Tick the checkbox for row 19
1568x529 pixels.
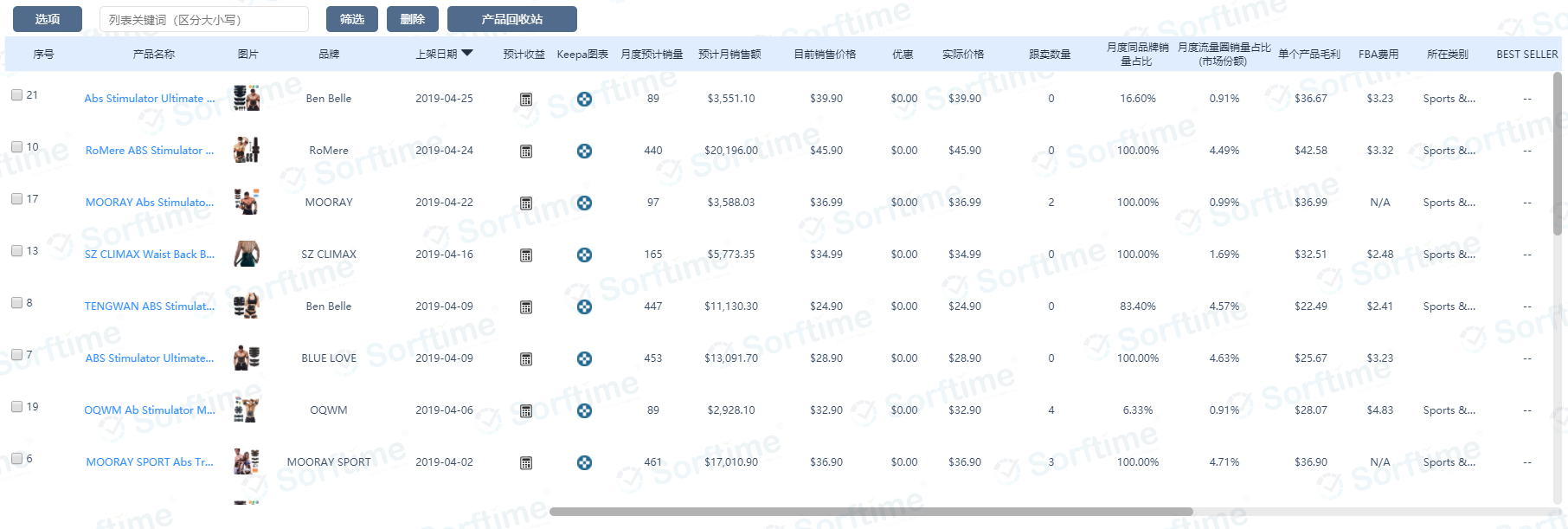pyautogui.click(x=16, y=407)
